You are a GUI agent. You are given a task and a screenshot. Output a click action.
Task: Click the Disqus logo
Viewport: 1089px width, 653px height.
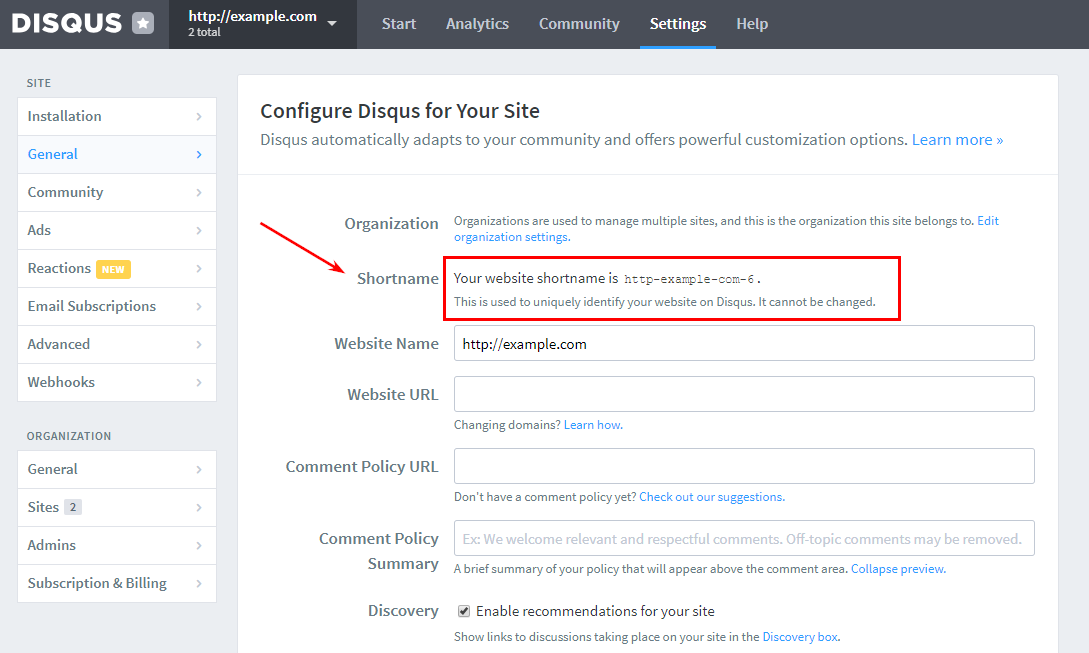click(67, 24)
